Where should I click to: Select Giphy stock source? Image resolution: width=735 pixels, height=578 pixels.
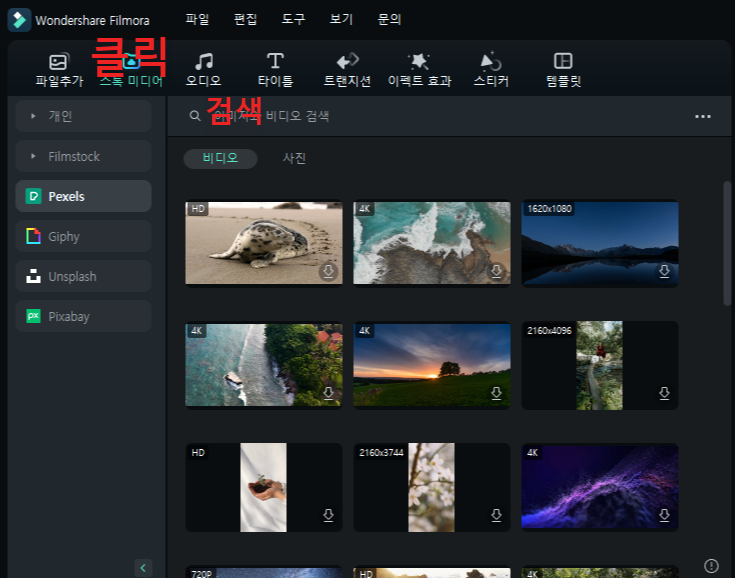coord(83,236)
